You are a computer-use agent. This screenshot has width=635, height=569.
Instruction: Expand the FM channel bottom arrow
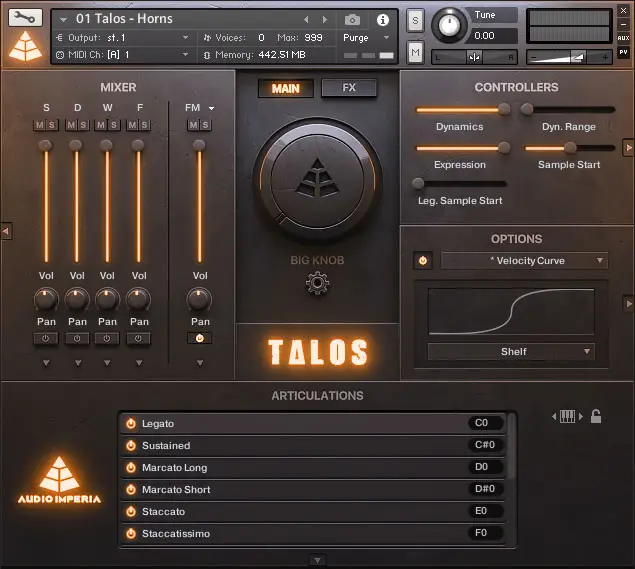200,362
